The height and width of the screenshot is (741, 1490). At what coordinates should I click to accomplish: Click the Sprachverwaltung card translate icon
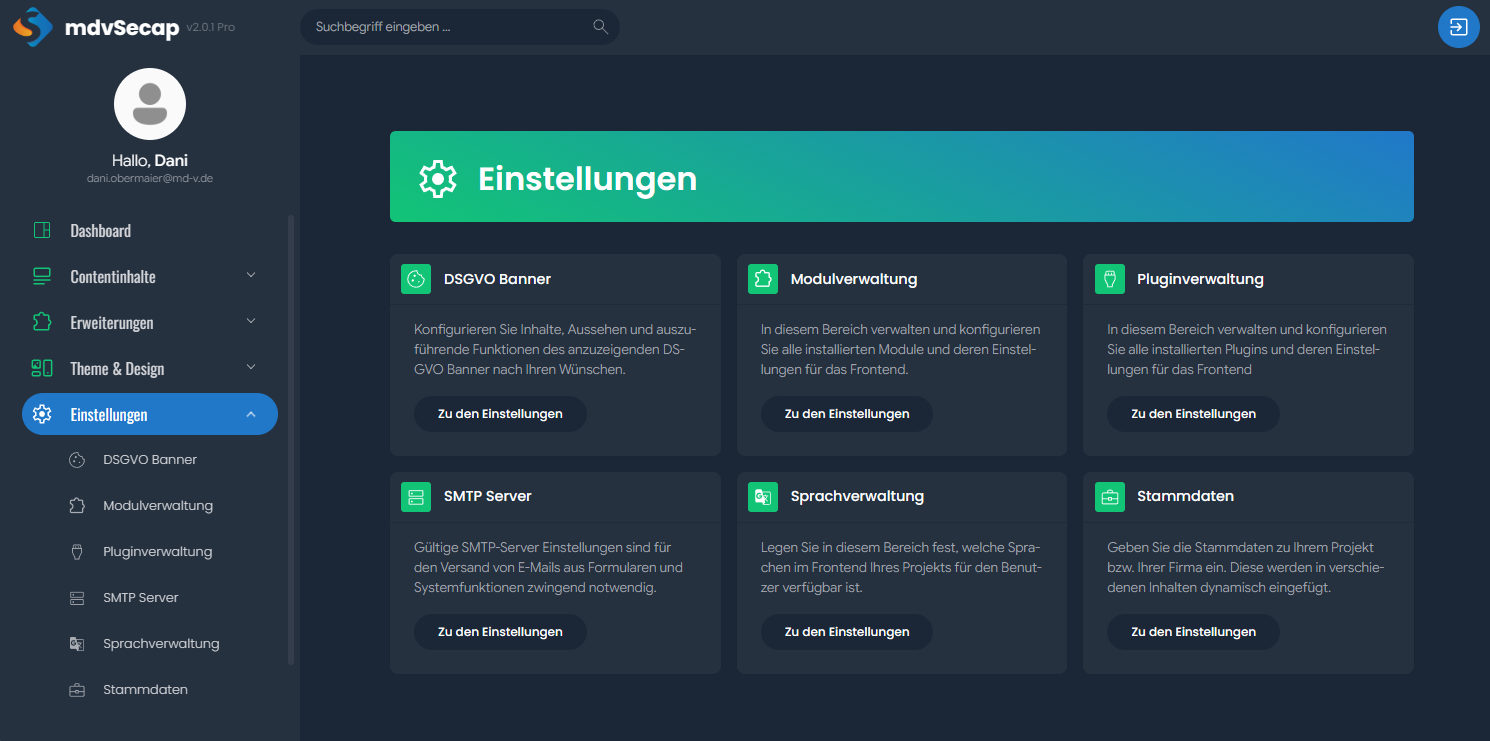762,497
